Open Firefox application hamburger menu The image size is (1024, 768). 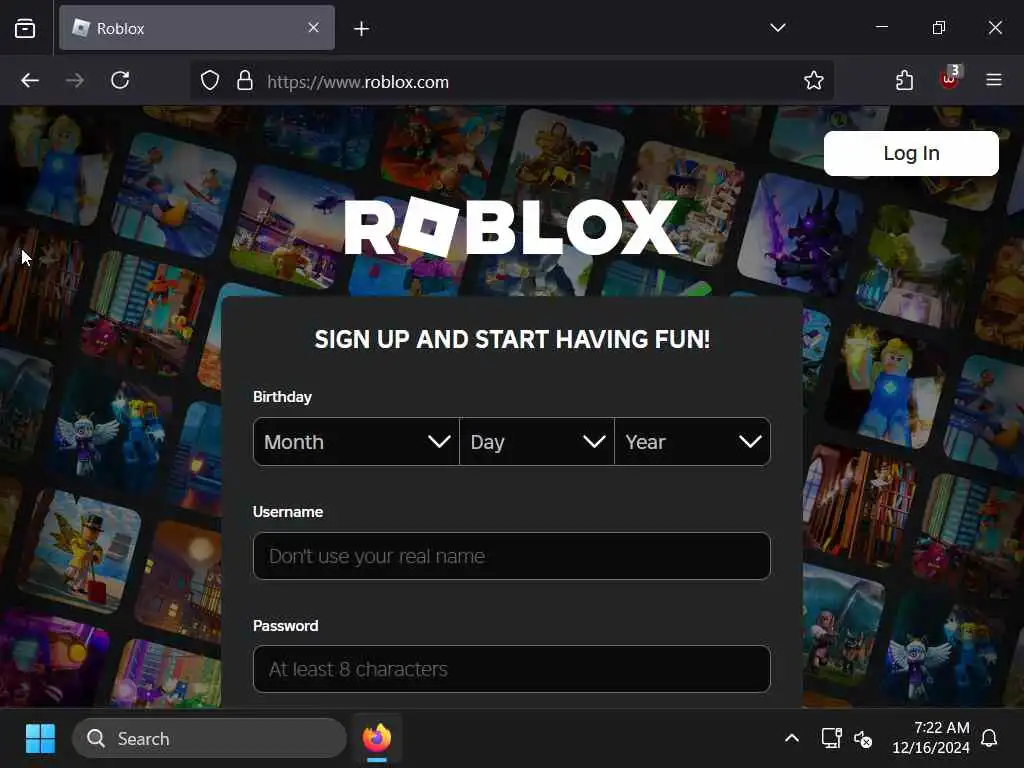(993, 80)
